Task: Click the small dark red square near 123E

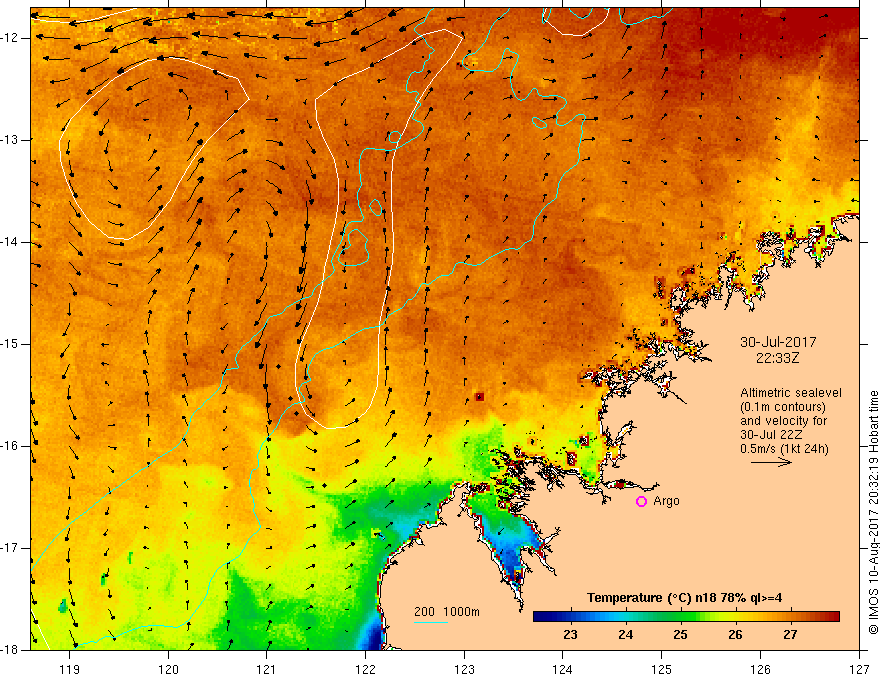Action: coord(479,397)
